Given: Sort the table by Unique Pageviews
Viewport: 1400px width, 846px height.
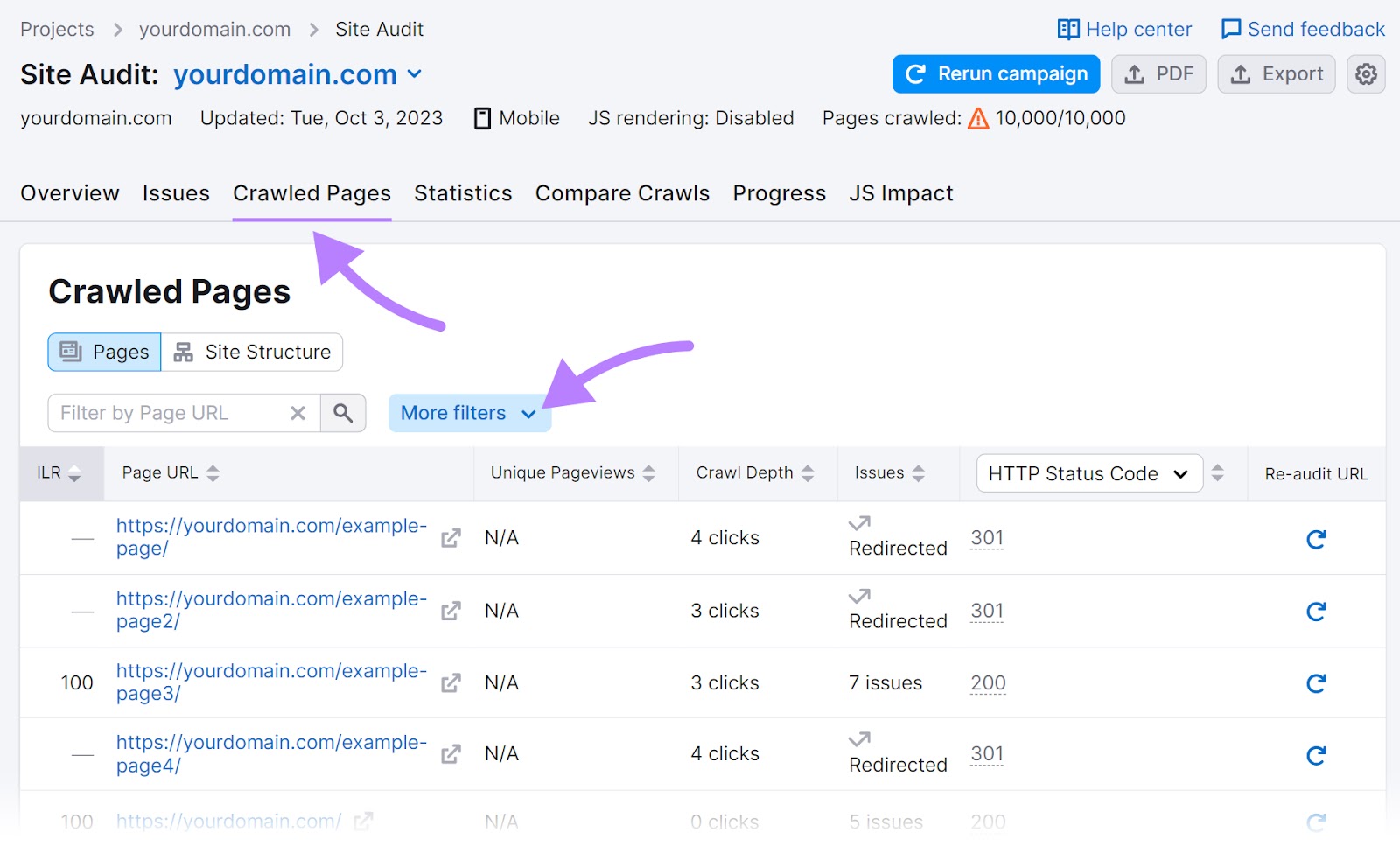Looking at the screenshot, I should coord(648,473).
